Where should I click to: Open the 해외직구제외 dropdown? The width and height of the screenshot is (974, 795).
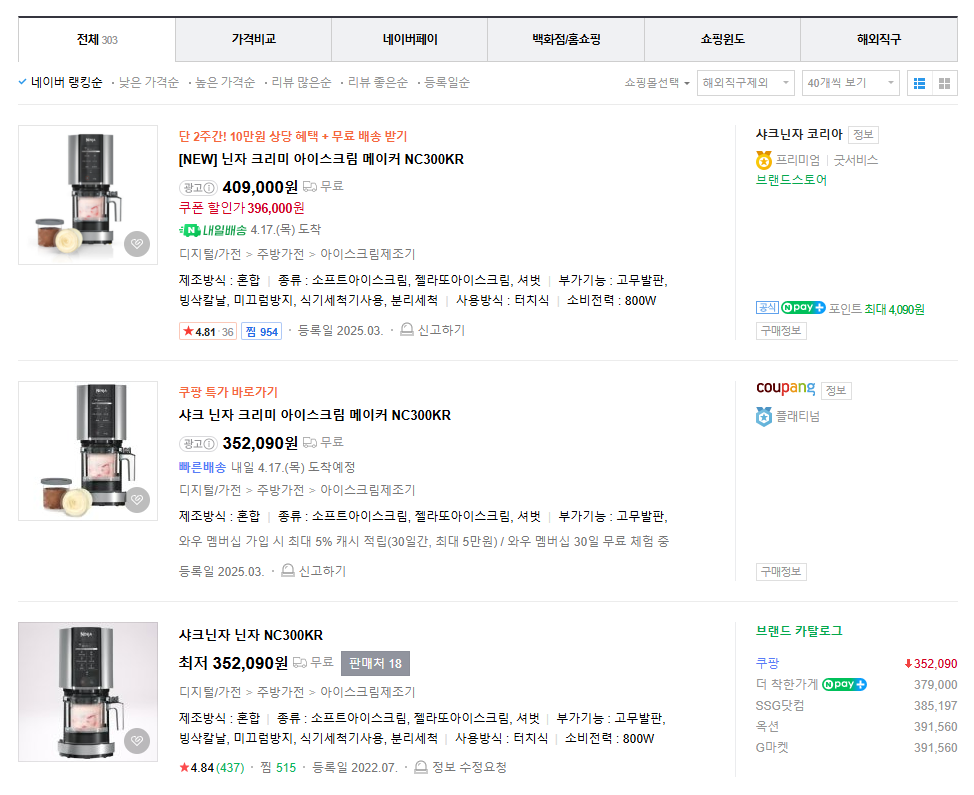pyautogui.click(x=745, y=83)
